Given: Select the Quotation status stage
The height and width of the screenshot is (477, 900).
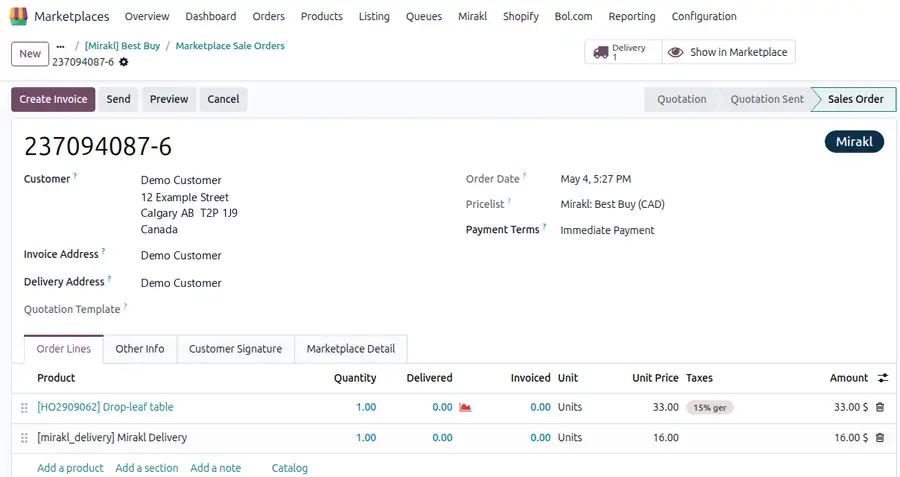Looking at the screenshot, I should click(x=681, y=99).
